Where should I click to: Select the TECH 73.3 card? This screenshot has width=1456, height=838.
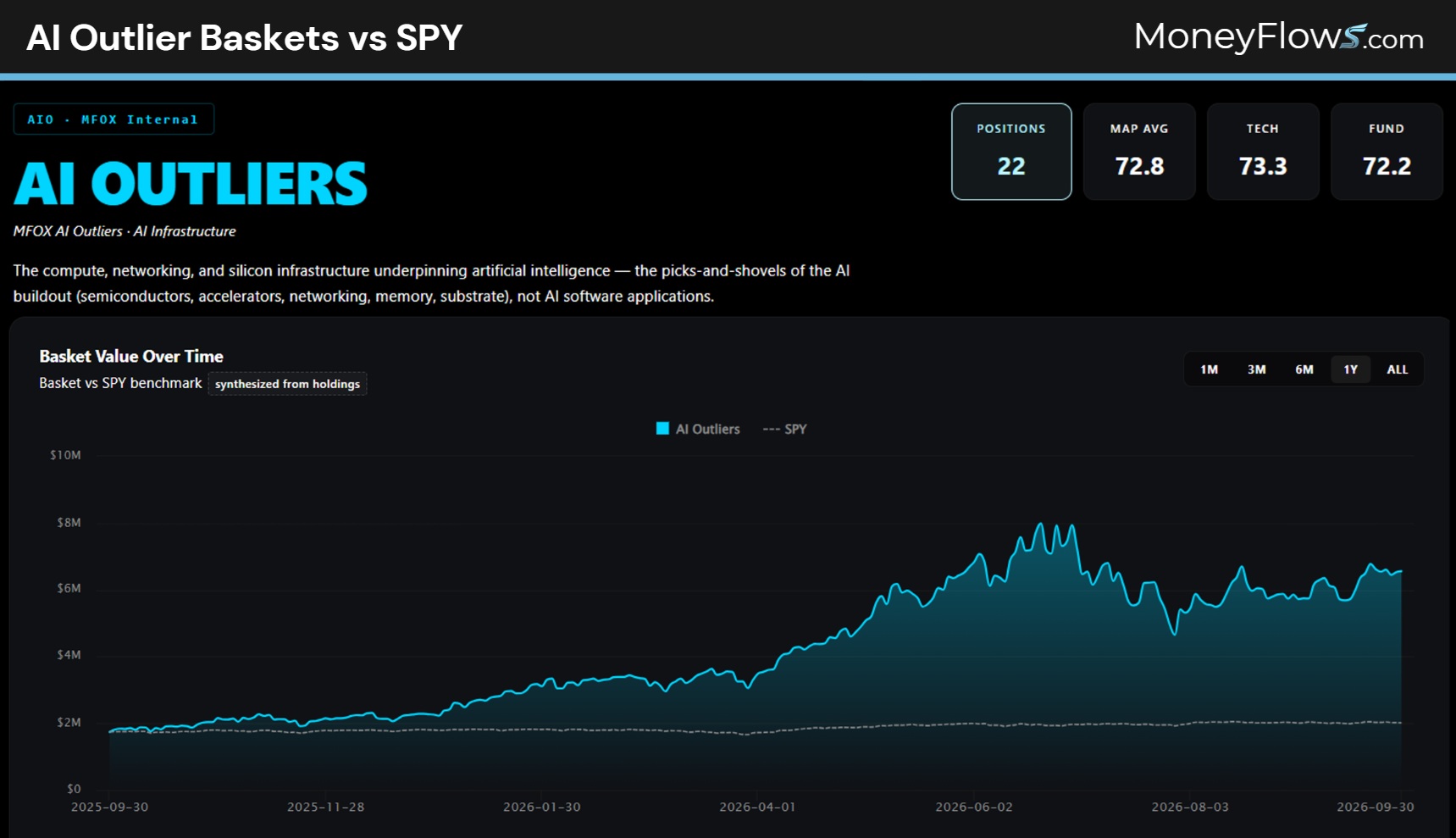coord(1263,152)
